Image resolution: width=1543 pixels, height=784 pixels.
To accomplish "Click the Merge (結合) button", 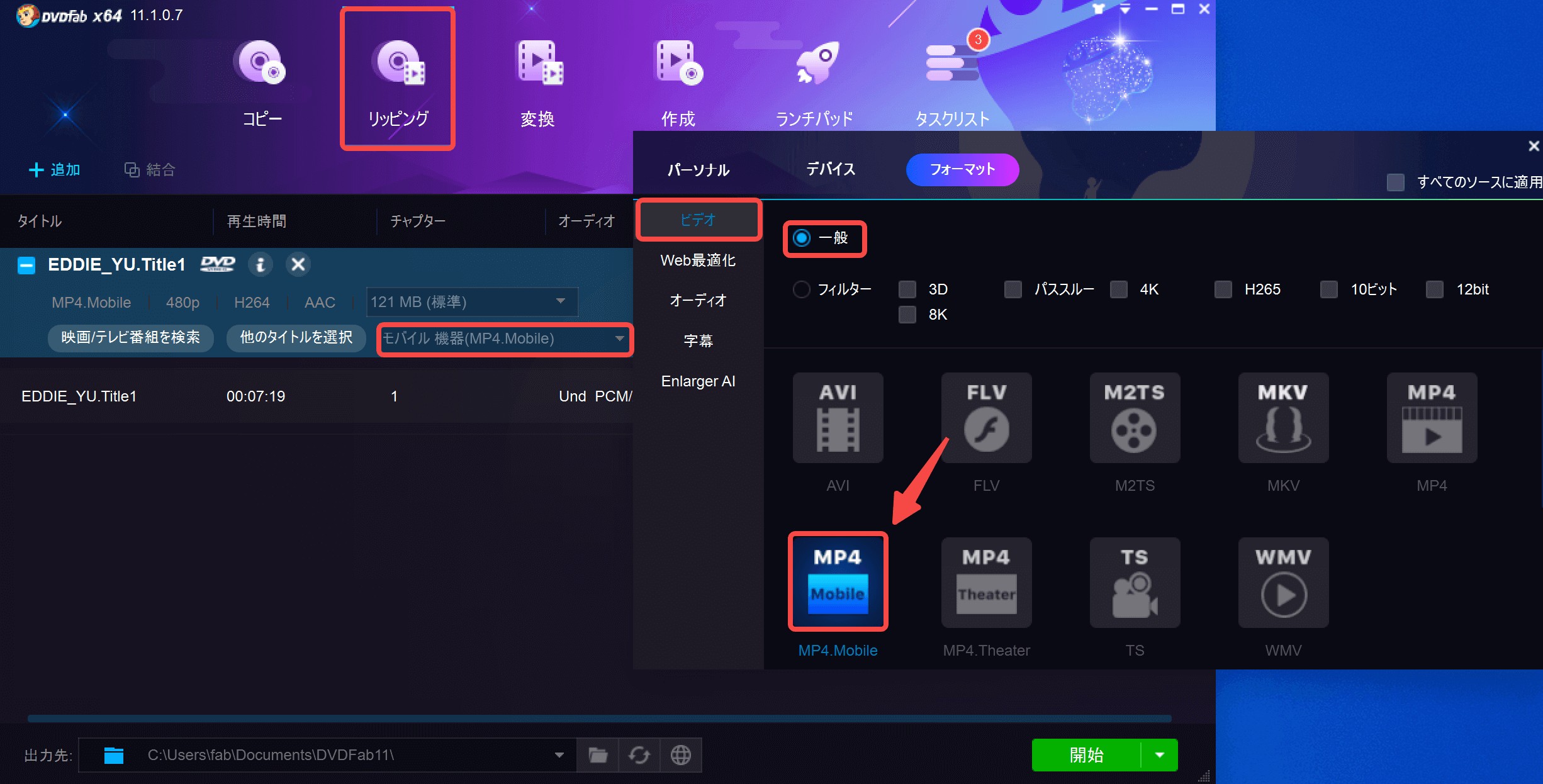I will 150,170.
